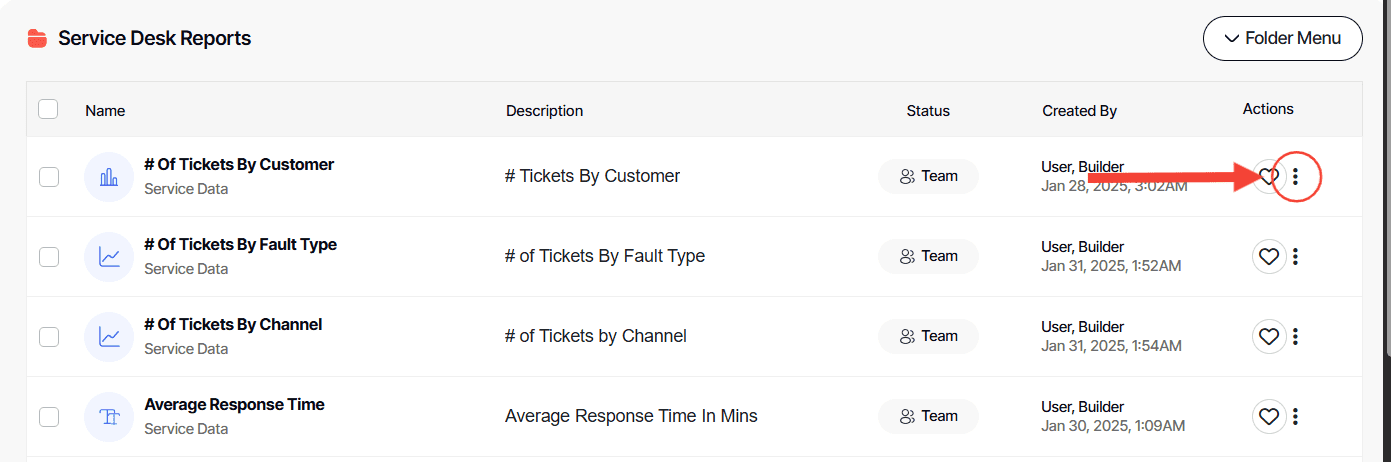Image resolution: width=1391 pixels, height=462 pixels.
Task: Favorite the # Of Tickets By Customer report
Action: click(x=1268, y=177)
